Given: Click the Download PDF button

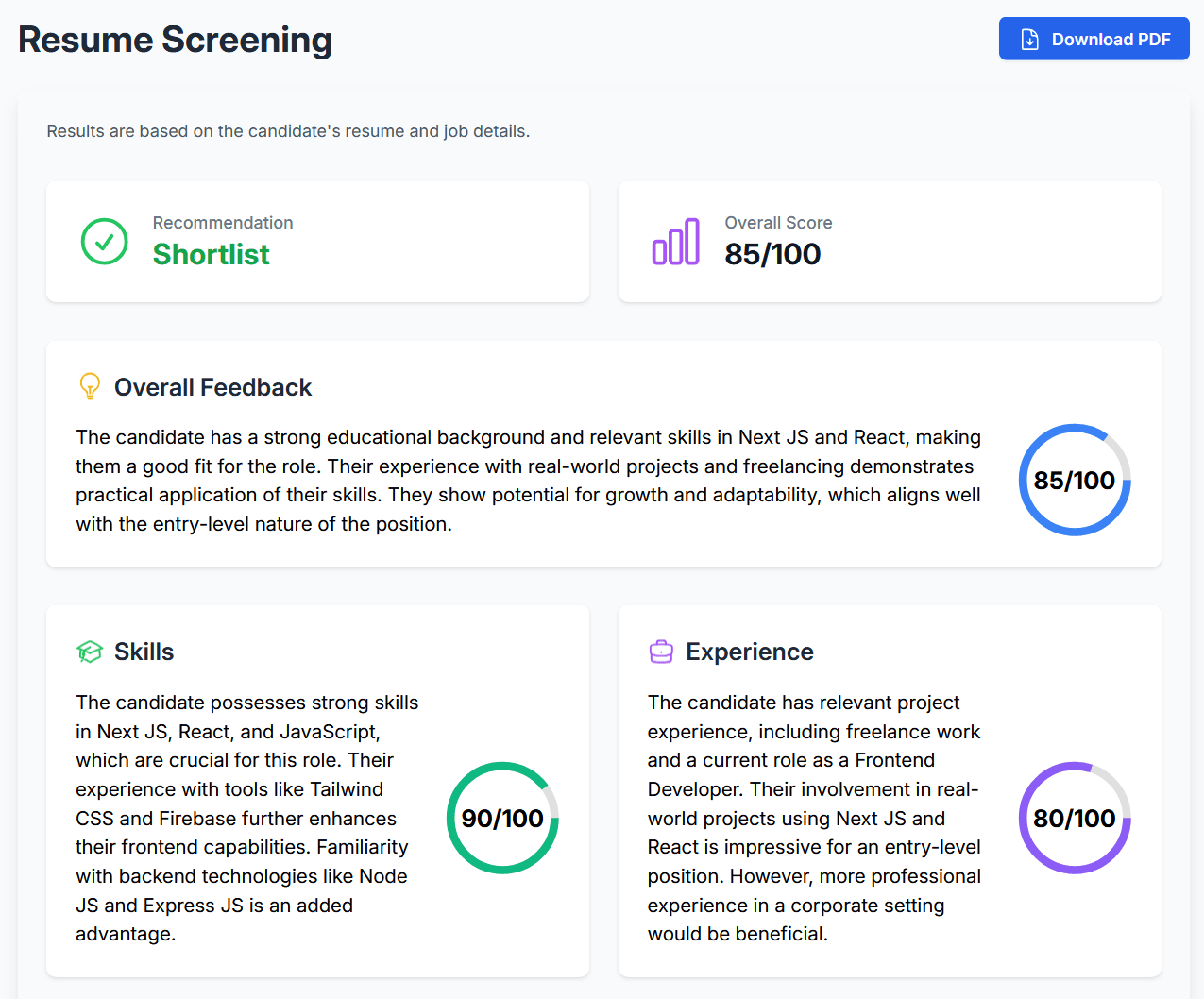Looking at the screenshot, I should coord(1094,40).
